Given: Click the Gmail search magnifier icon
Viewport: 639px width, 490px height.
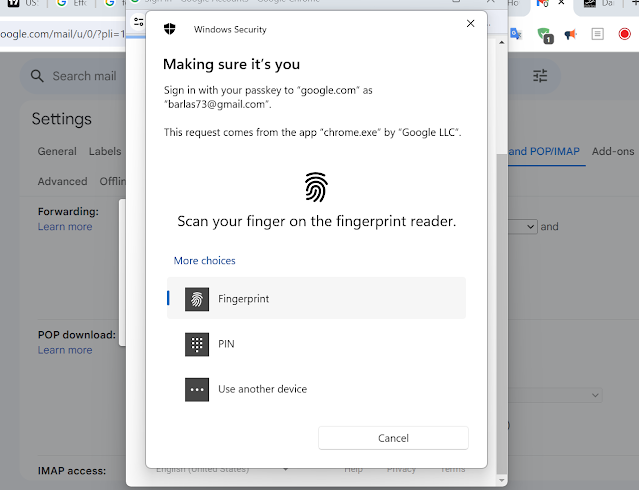Looking at the screenshot, I should 37,76.
